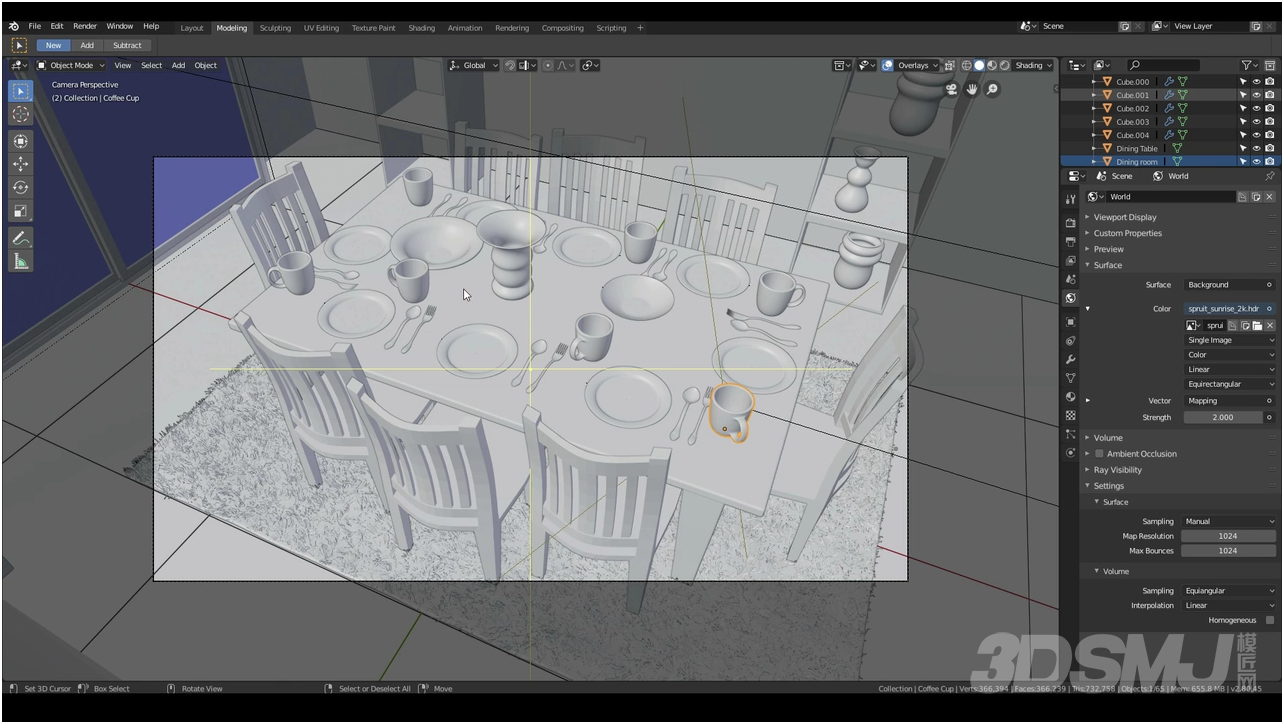
Task: Click the camera view navigation icon
Action: pos(951,89)
